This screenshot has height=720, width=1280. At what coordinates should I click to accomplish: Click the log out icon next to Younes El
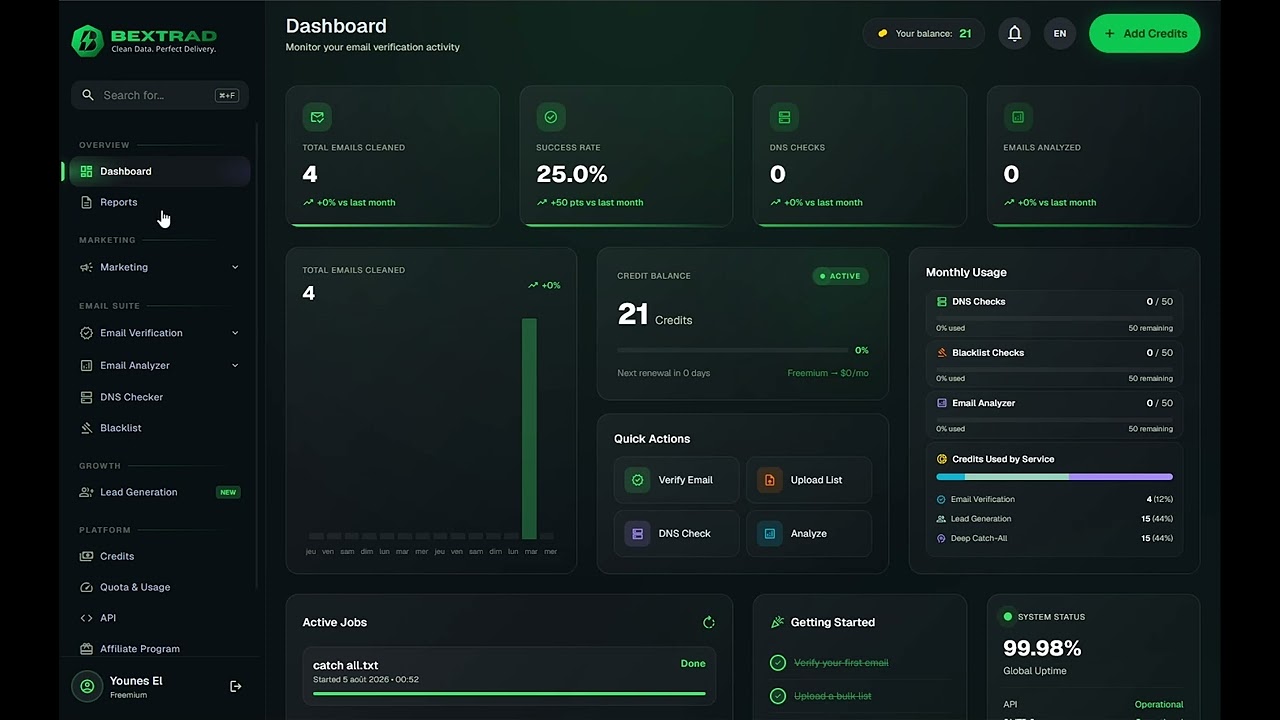(236, 686)
